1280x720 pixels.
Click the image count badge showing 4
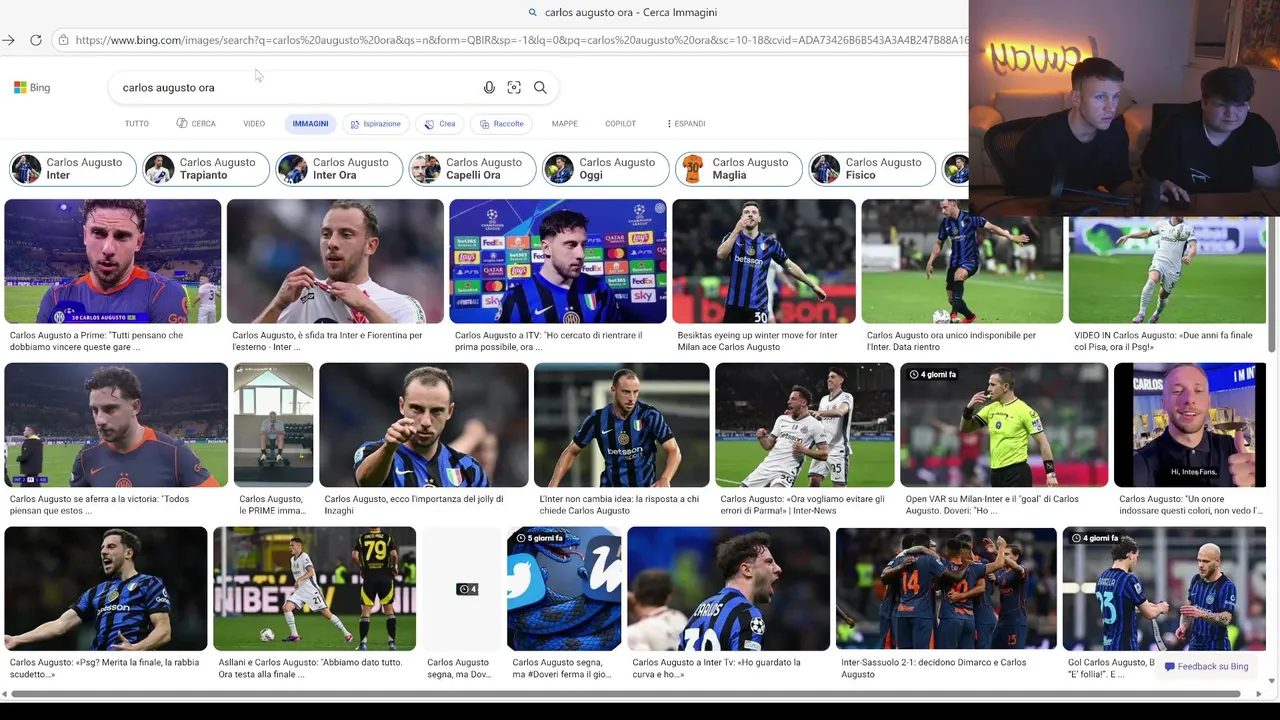pos(467,589)
